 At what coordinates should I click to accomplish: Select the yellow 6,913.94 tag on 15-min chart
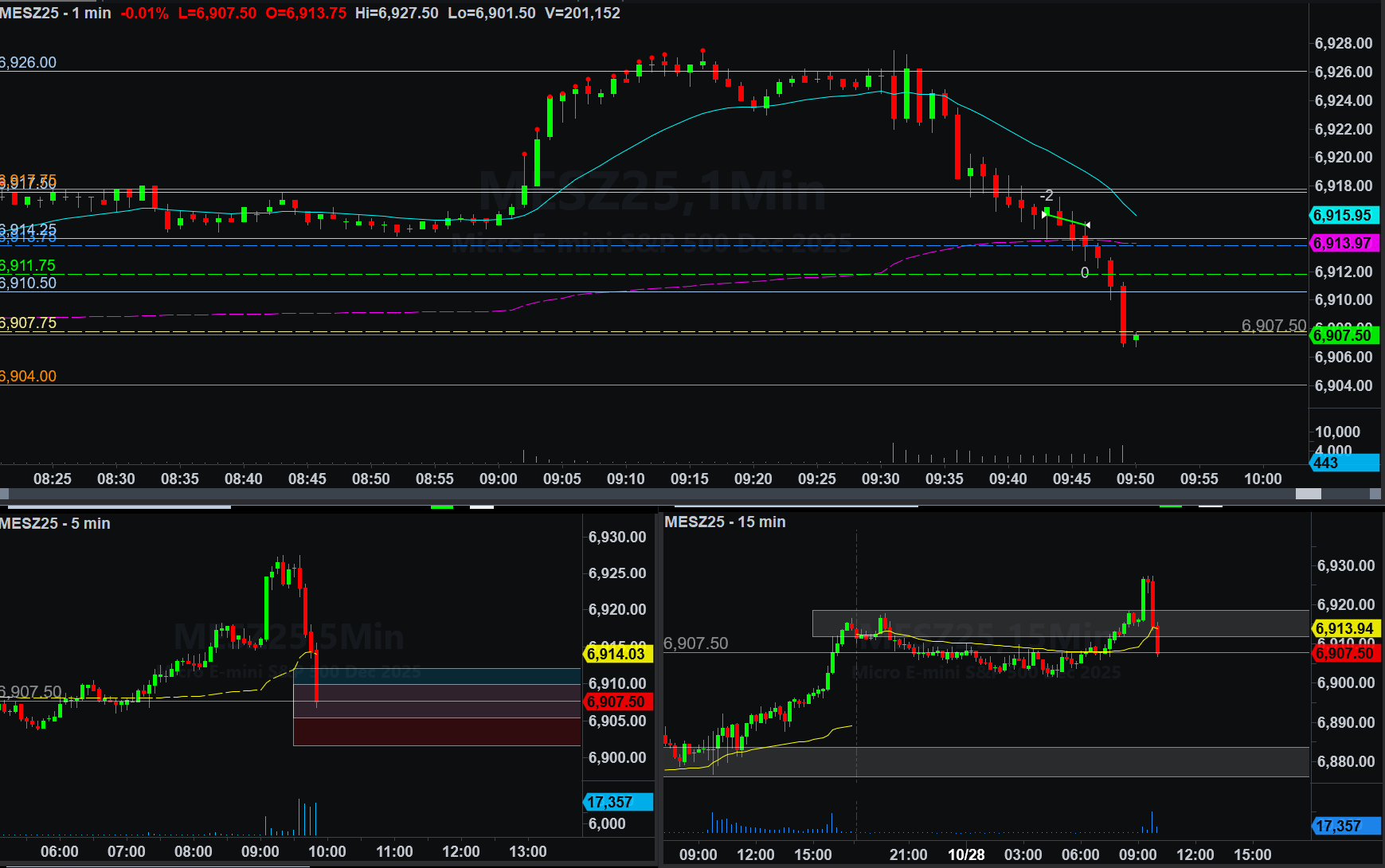click(x=1345, y=628)
